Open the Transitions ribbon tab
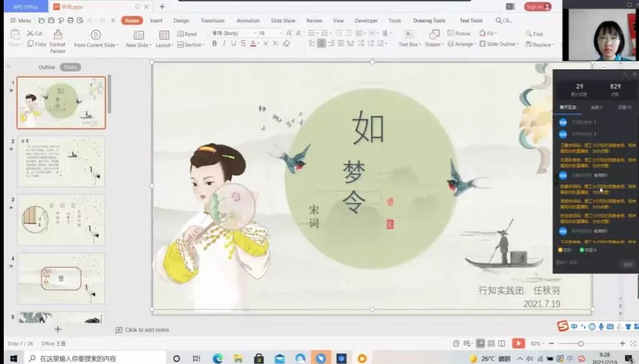 tap(212, 20)
